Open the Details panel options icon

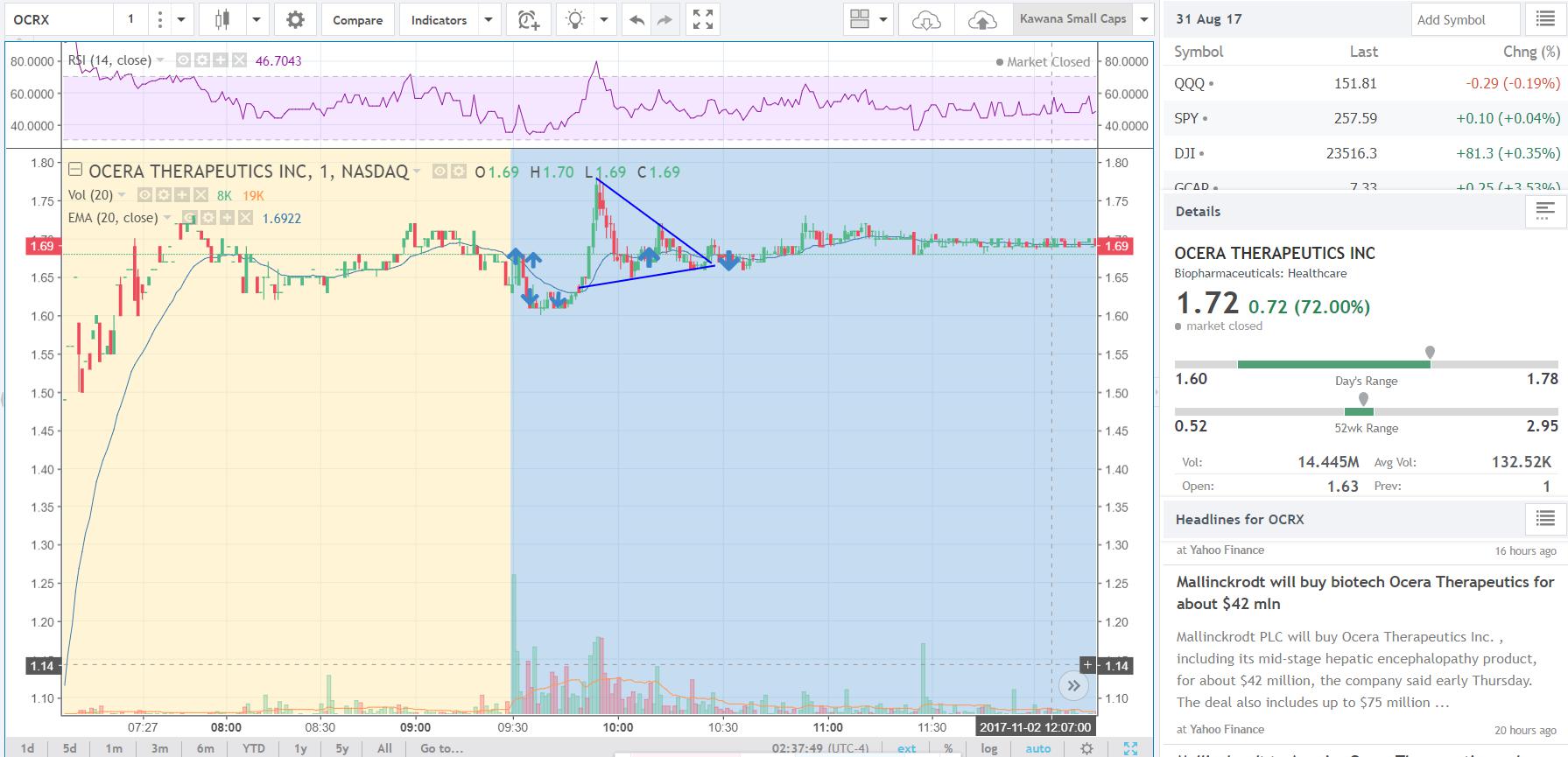1546,211
